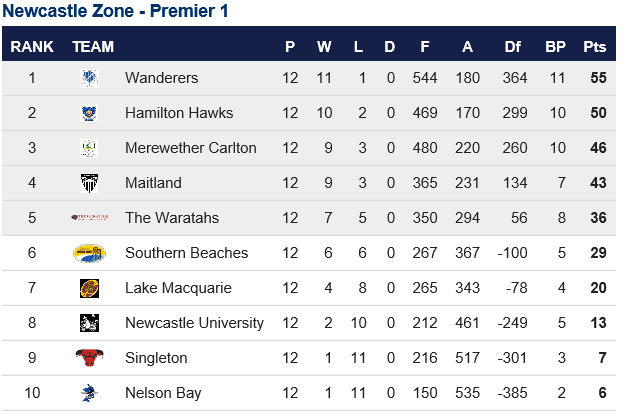Click the Pts column header

tap(595, 47)
